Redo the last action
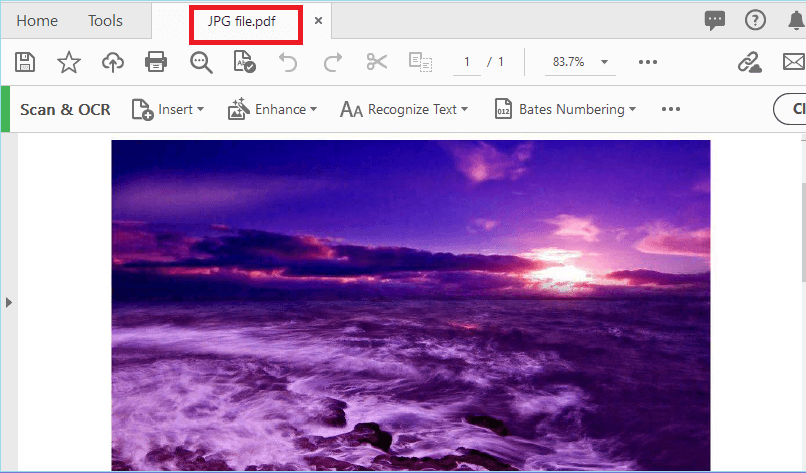 tap(333, 62)
